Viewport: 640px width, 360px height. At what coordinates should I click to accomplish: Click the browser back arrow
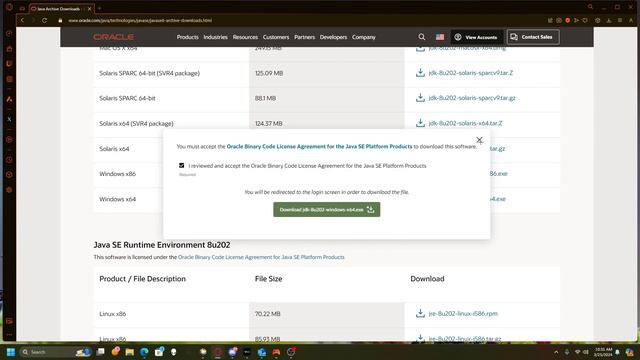(22, 20)
